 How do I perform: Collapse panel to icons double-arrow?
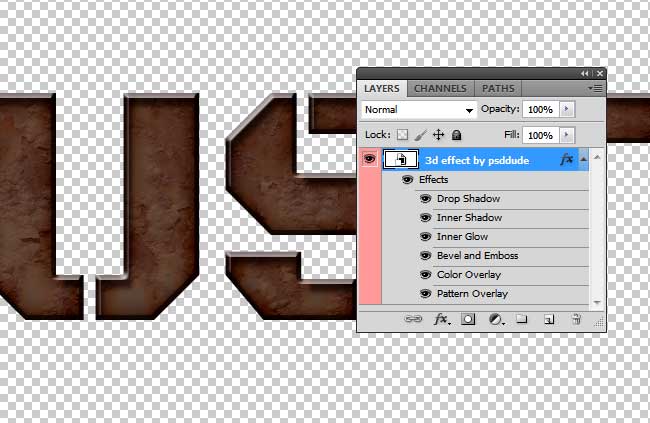(585, 73)
